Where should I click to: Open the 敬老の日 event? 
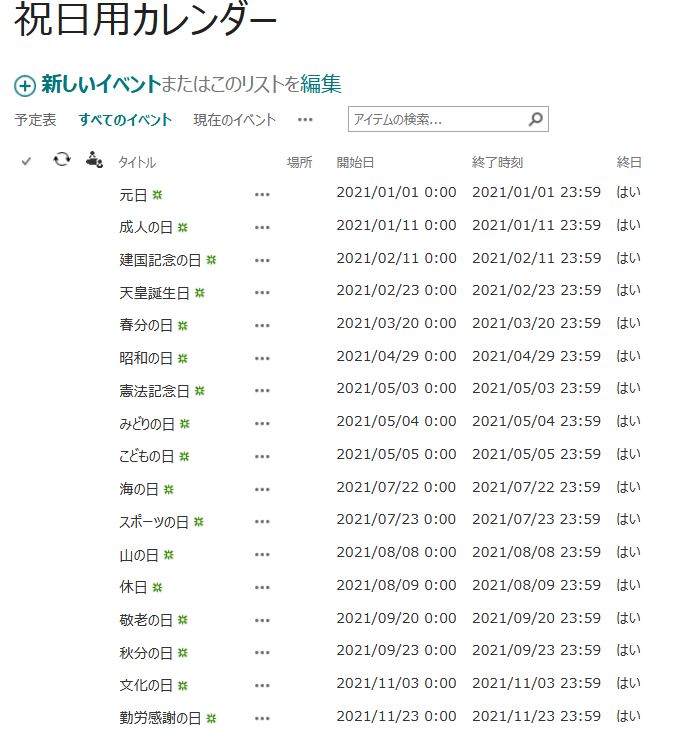pyautogui.click(x=146, y=621)
